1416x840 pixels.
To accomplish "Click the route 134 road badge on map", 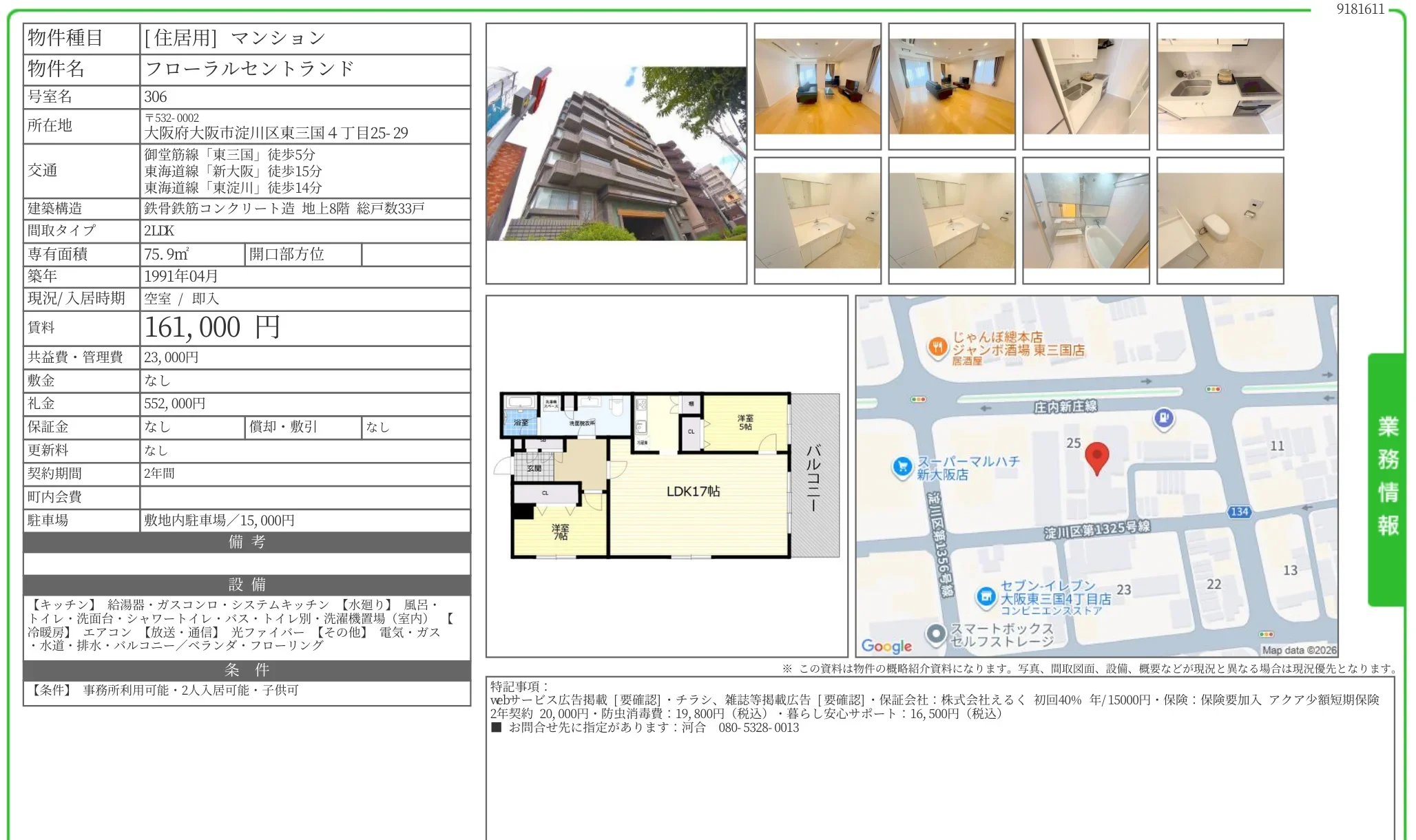I will (x=1239, y=512).
